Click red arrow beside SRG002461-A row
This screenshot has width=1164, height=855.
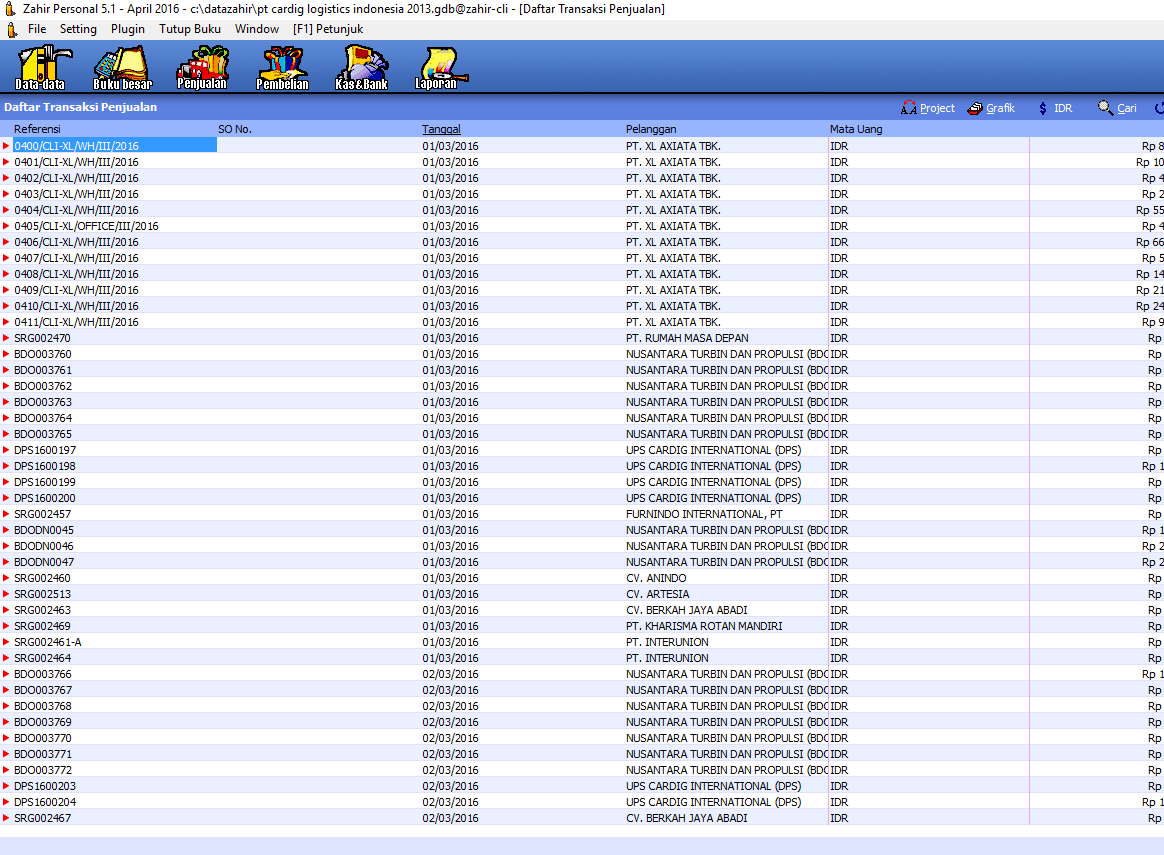6,642
